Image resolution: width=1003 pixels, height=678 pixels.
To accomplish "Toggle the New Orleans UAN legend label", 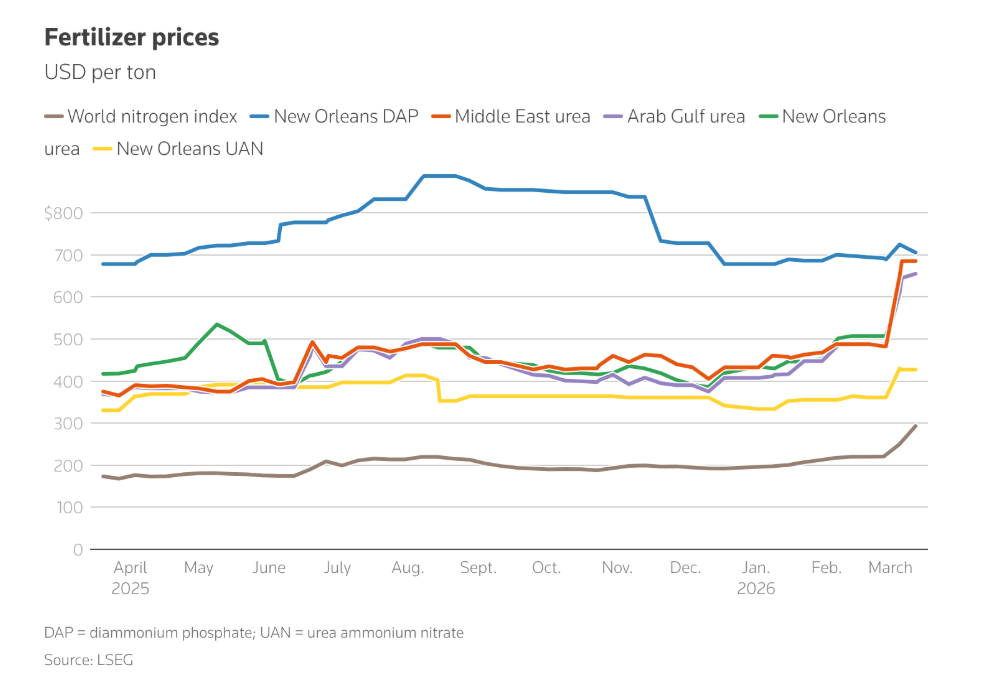I will (190, 149).
